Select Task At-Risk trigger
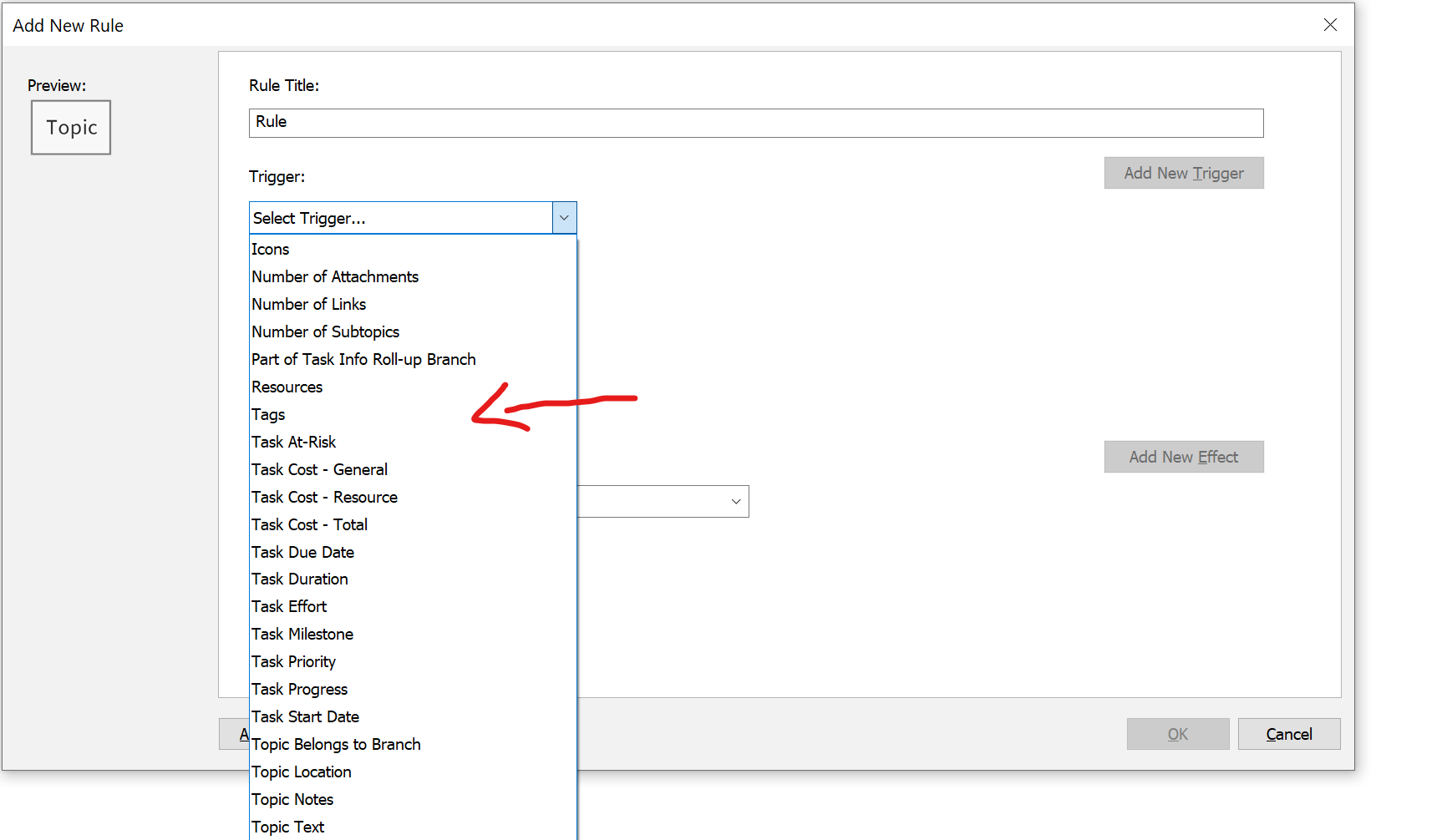This screenshot has height=840, width=1447. click(x=294, y=443)
